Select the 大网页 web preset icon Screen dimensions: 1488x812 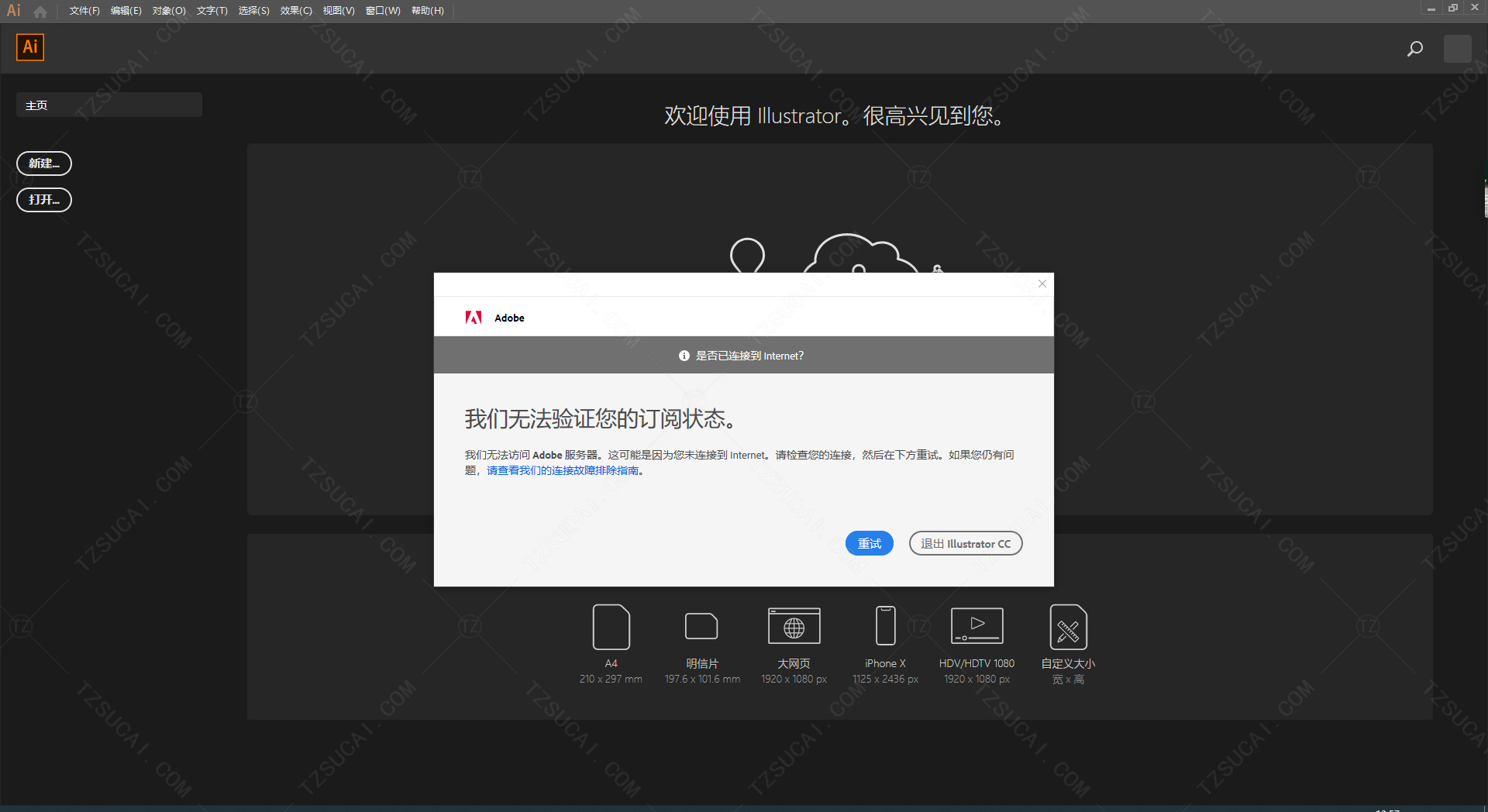(794, 626)
